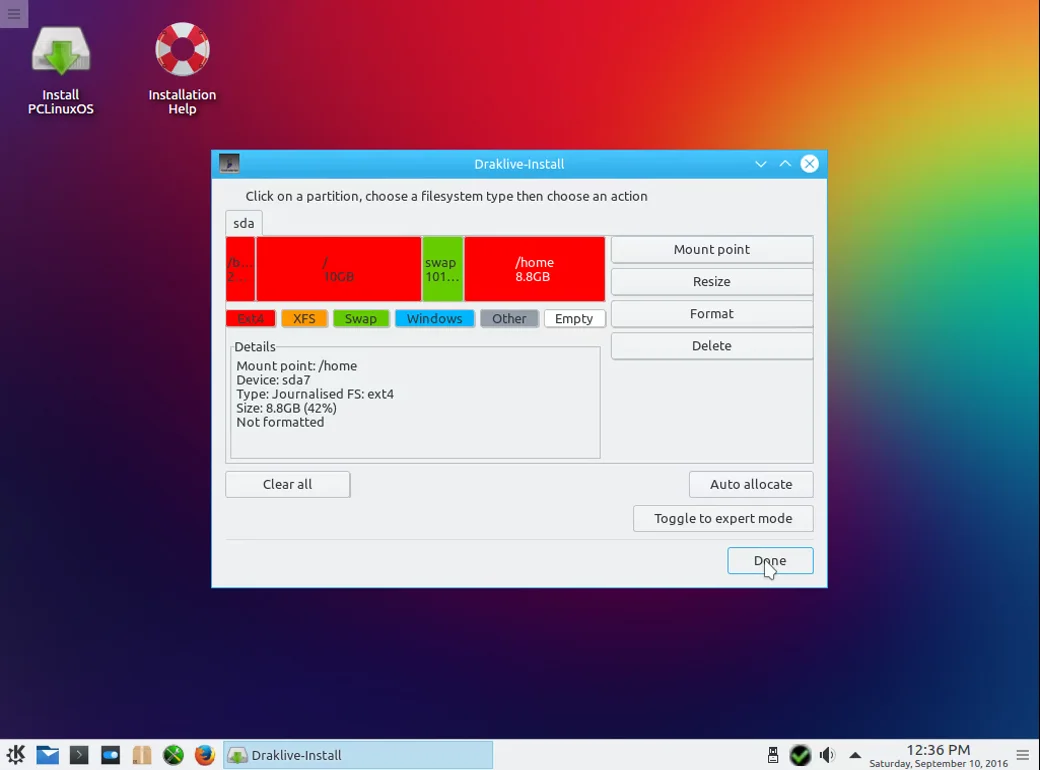Image resolution: width=1040 pixels, height=770 pixels.
Task: Launch the green package manager icon
Action: (173, 755)
